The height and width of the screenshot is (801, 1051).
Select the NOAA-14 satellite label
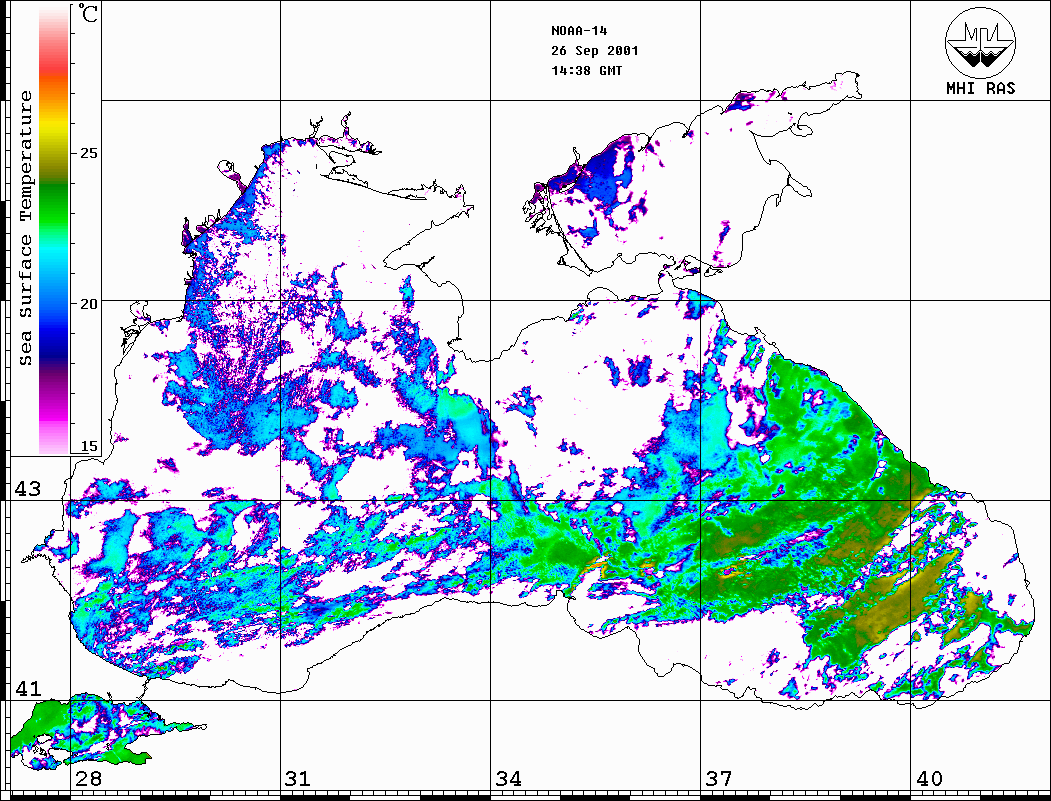[579, 31]
